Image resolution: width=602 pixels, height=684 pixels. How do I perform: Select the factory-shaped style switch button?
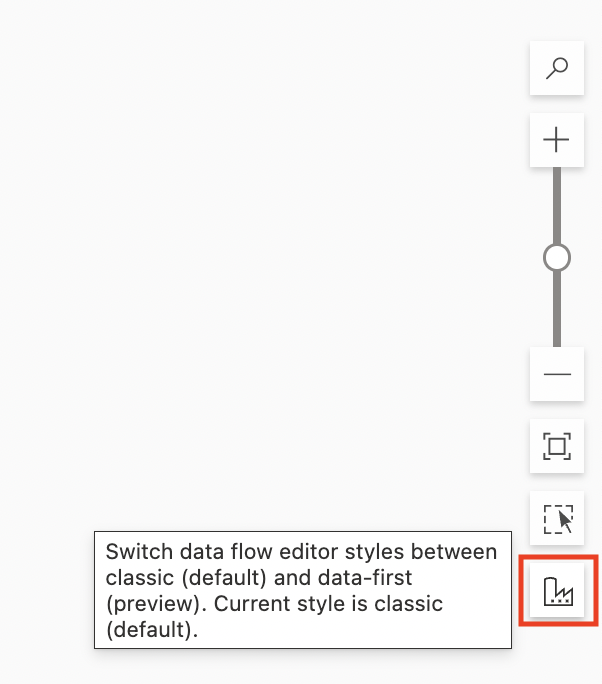(558, 591)
